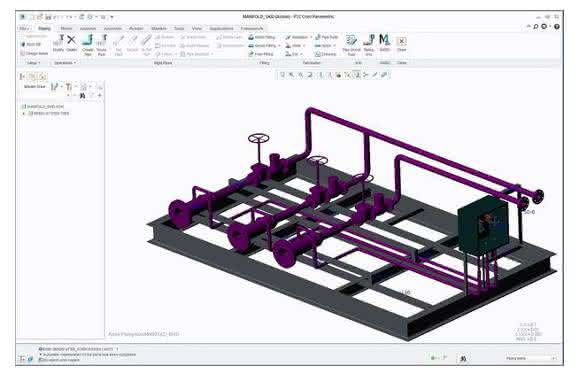The height and width of the screenshot is (376, 580).
Task: Open the Piping Info tool
Action: coord(369,45)
